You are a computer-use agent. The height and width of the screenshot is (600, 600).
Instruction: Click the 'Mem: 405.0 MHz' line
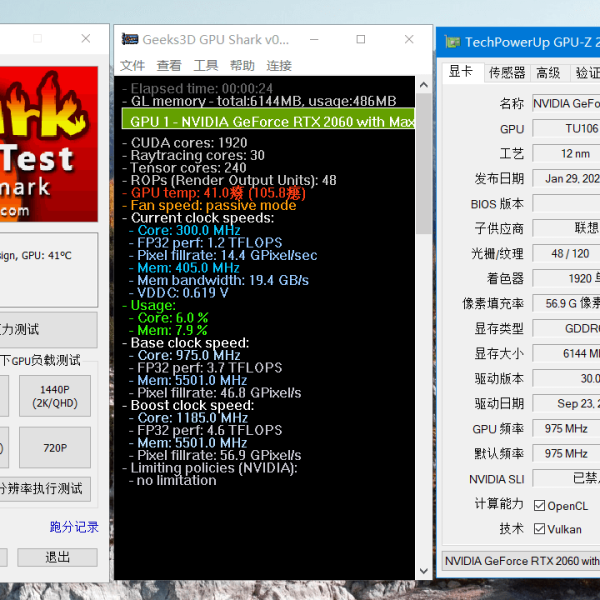[184, 268]
